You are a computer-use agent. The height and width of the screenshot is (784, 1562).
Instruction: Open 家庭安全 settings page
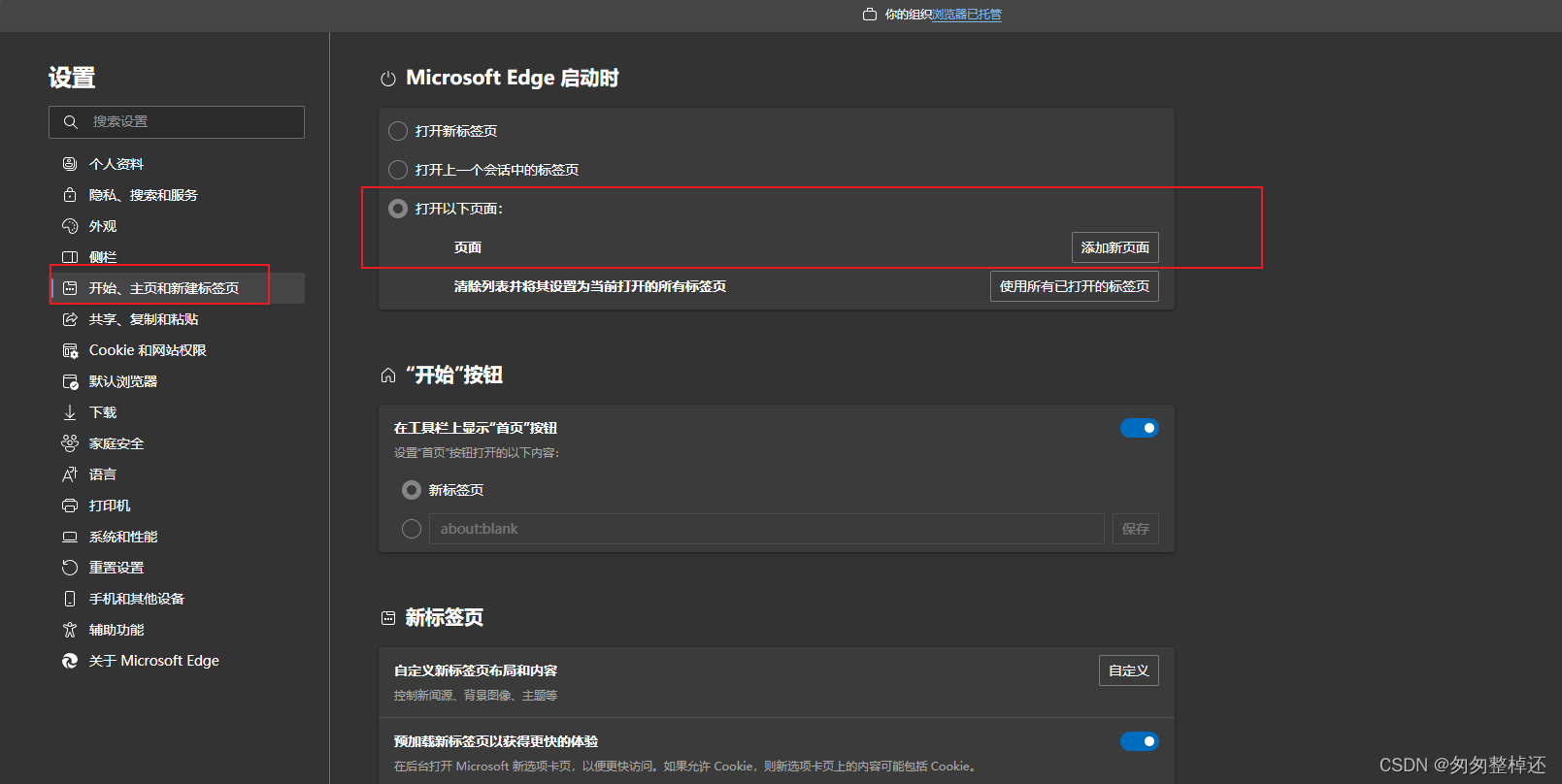coord(177,443)
